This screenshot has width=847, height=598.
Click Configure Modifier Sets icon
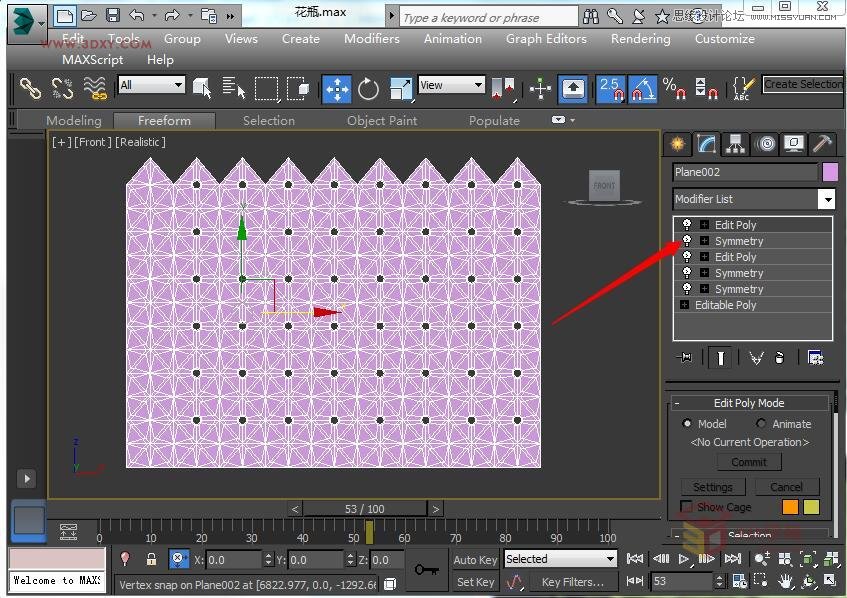click(x=815, y=358)
